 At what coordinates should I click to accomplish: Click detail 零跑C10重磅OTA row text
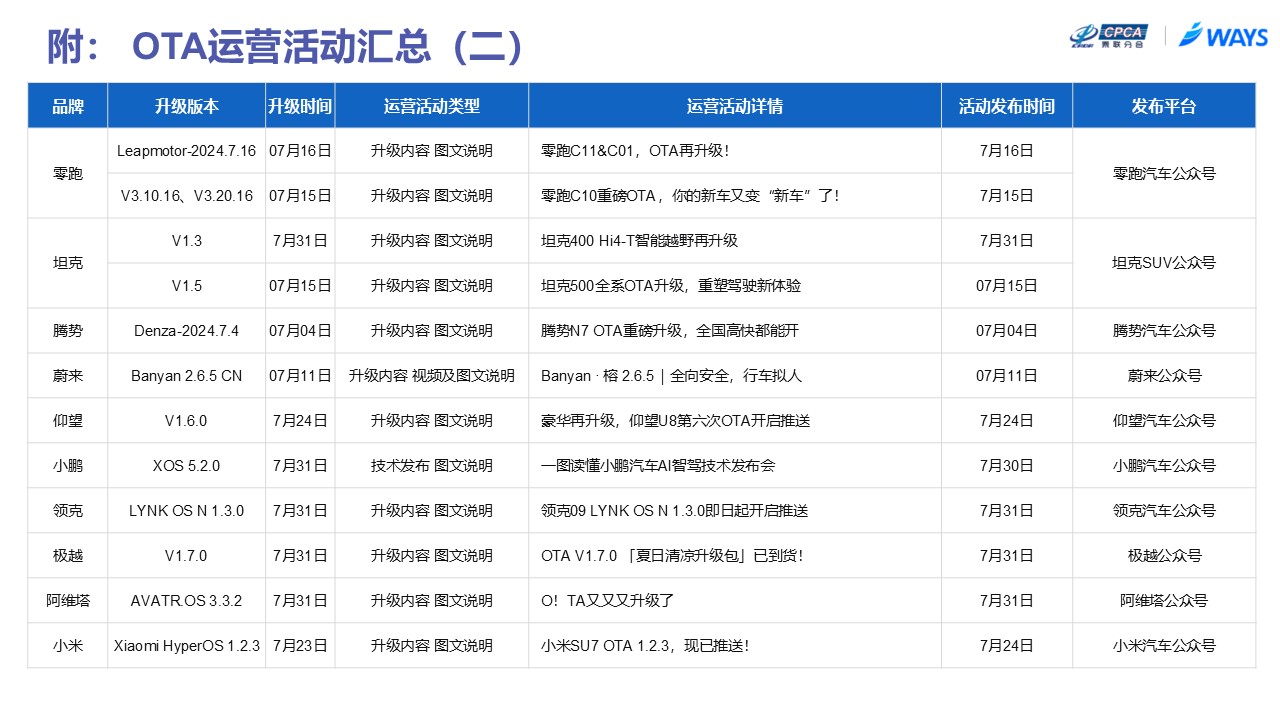click(x=690, y=196)
